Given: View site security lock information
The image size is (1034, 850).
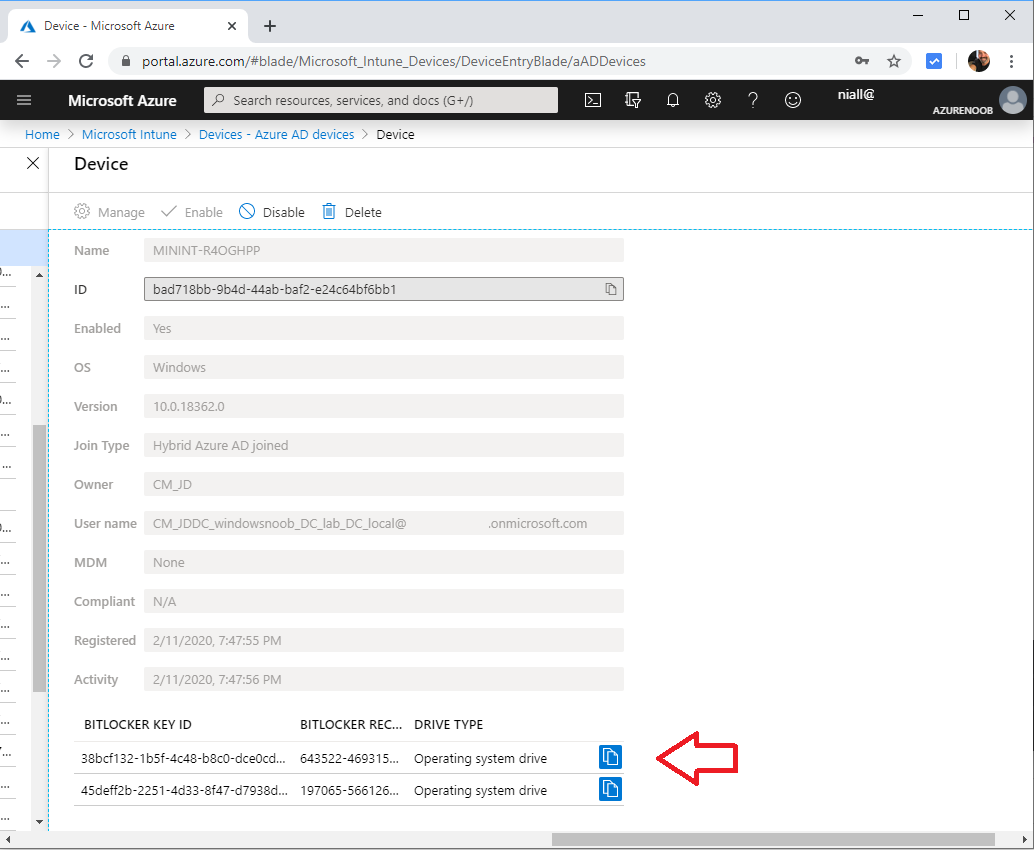Looking at the screenshot, I should [126, 61].
